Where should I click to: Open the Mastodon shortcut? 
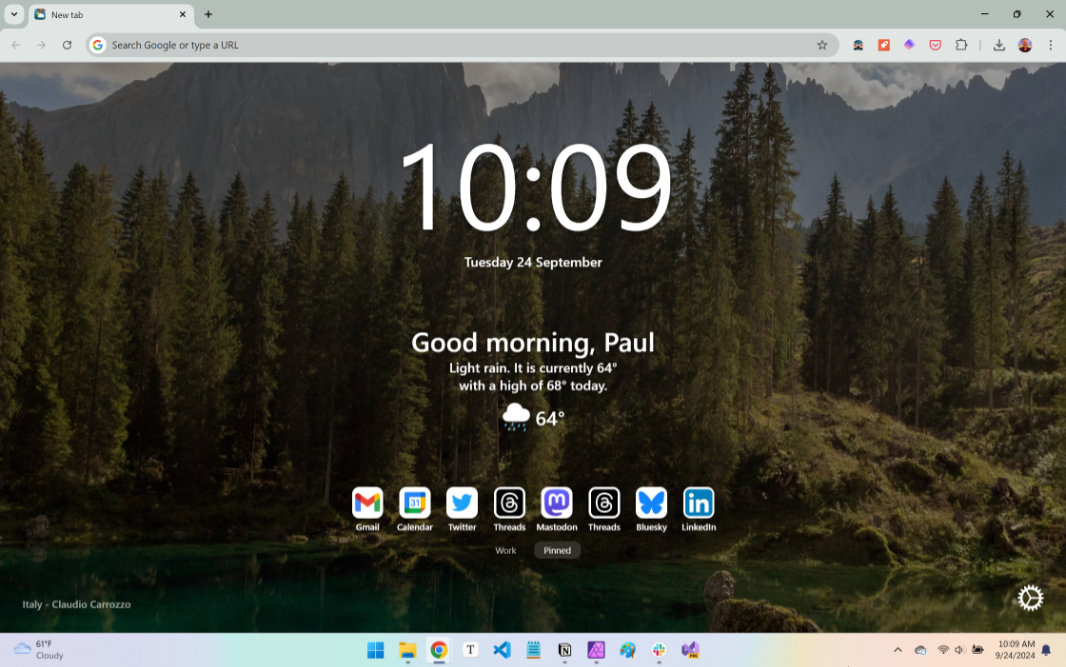[556, 502]
